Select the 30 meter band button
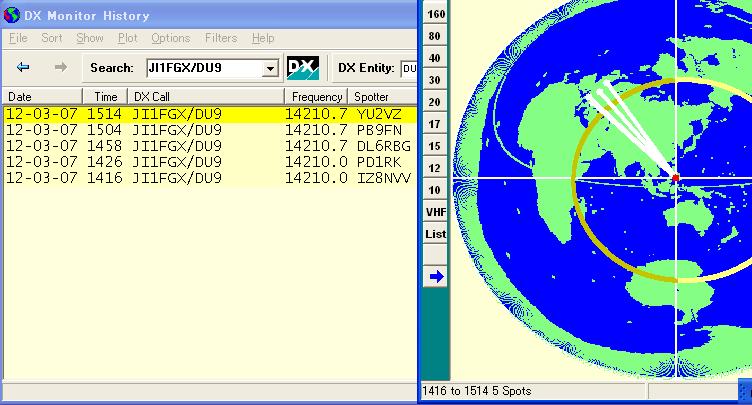752x405 pixels. click(x=435, y=80)
